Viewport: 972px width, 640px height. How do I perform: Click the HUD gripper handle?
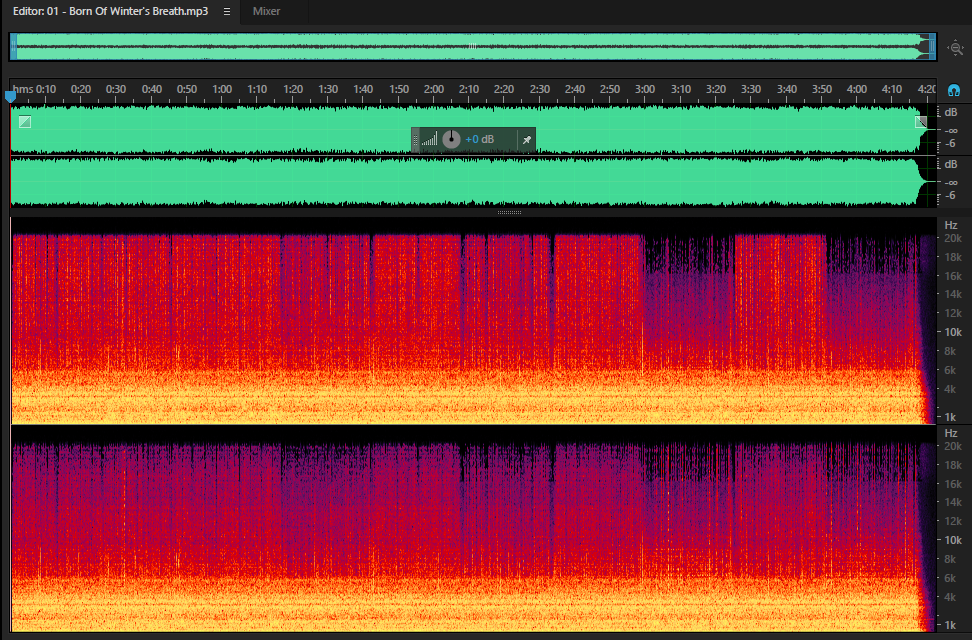(415, 140)
